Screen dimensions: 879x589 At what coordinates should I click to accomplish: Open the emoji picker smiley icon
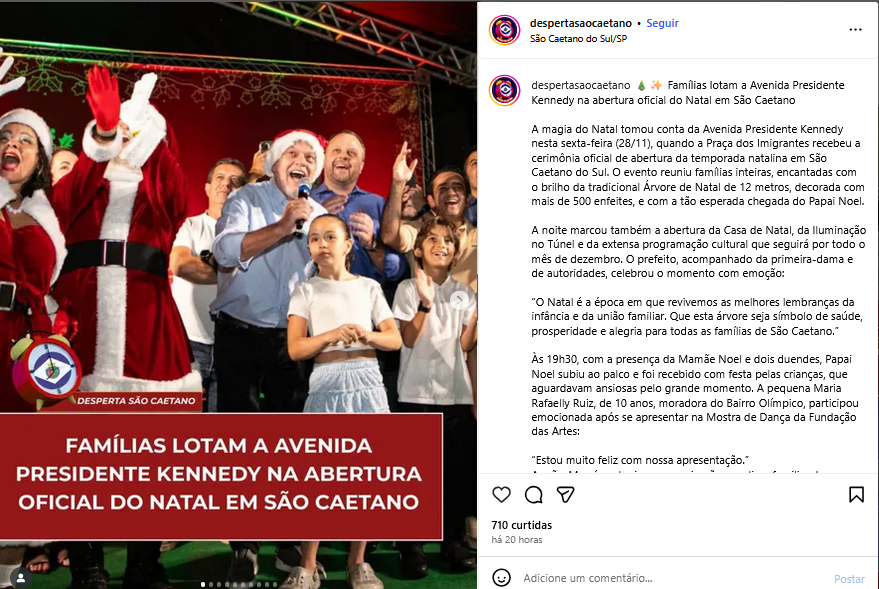[x=501, y=577]
